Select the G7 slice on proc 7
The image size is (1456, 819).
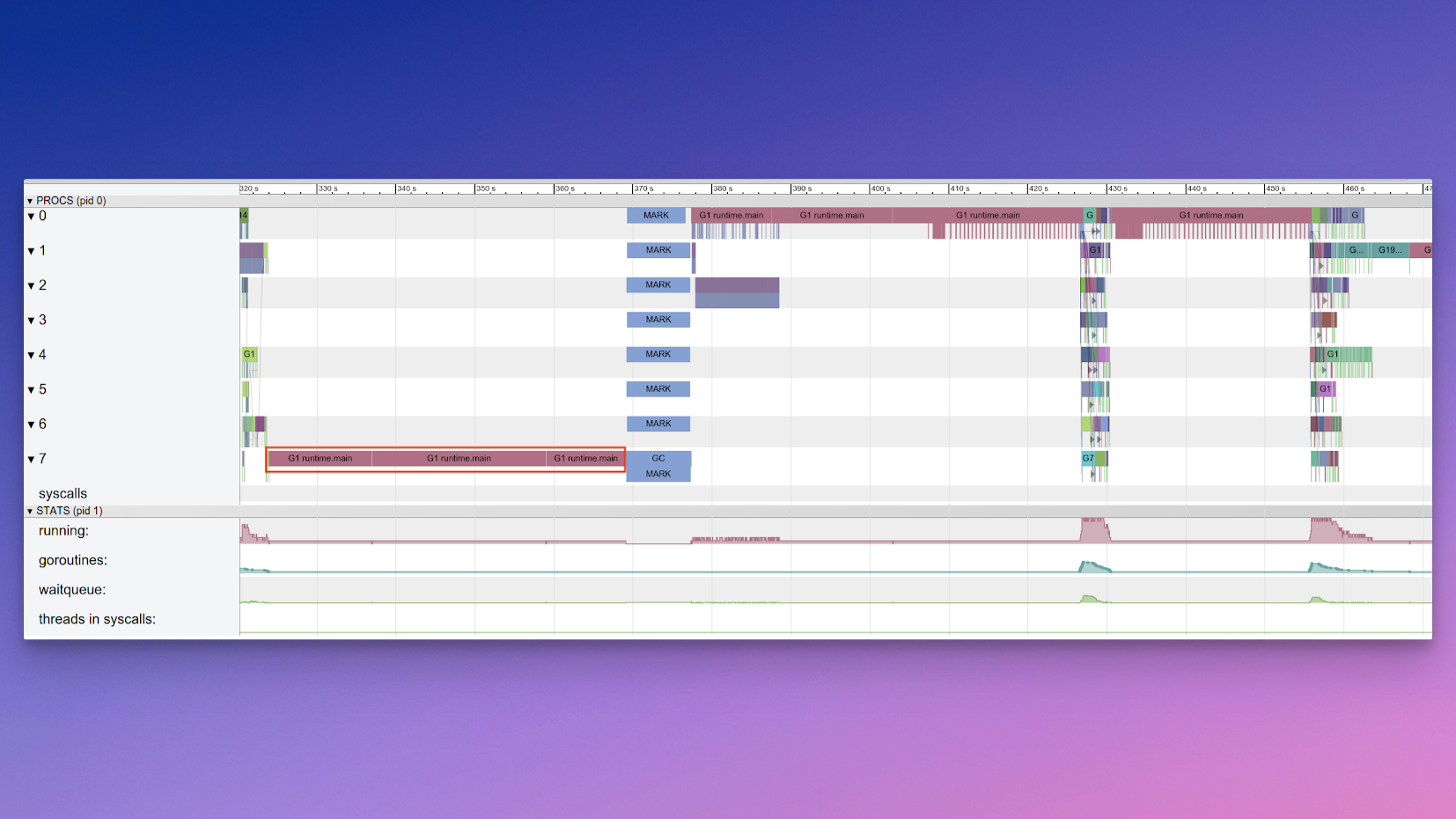click(1088, 458)
